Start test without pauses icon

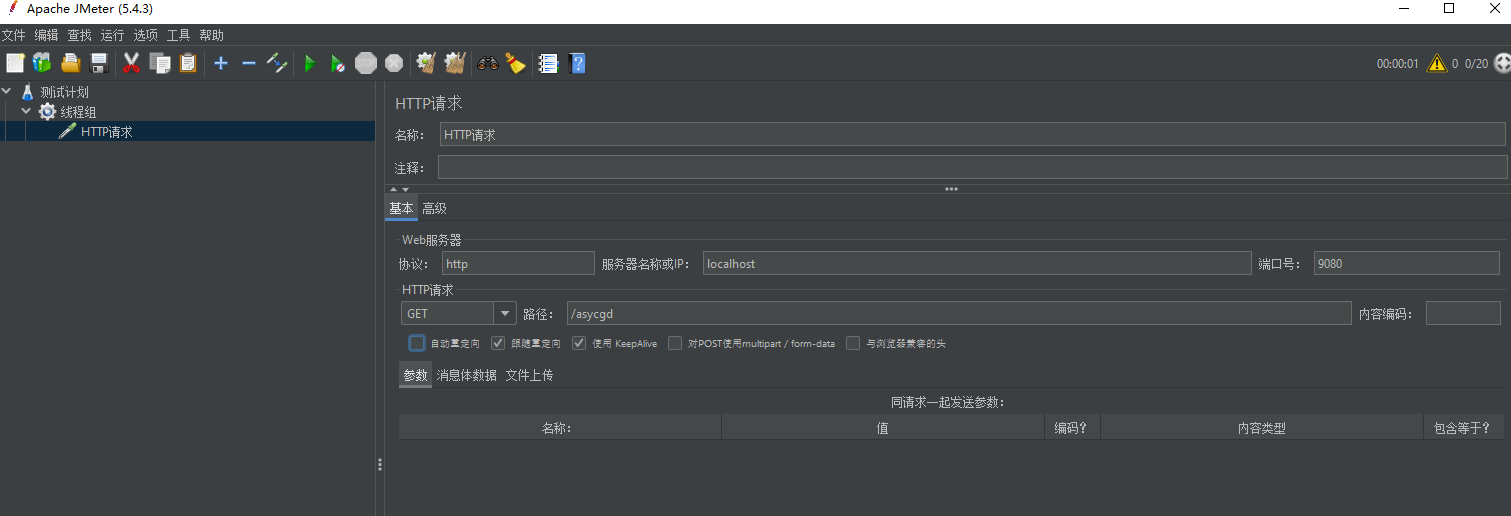pyautogui.click(x=338, y=63)
